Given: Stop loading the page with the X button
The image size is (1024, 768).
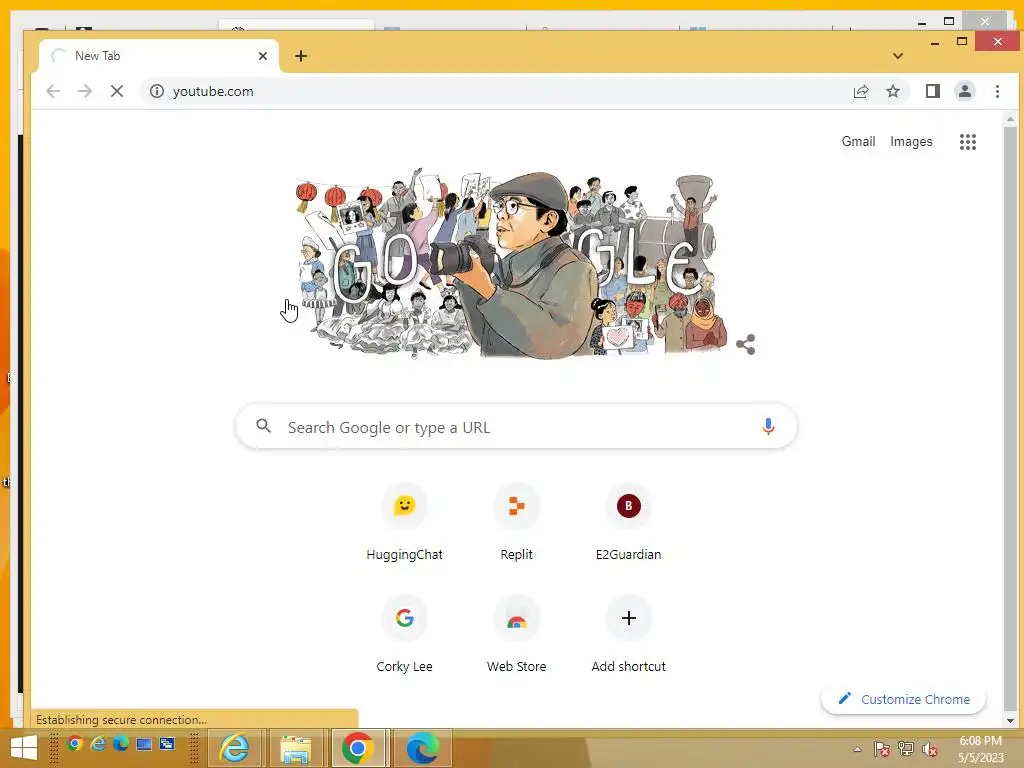Looking at the screenshot, I should pyautogui.click(x=117, y=91).
